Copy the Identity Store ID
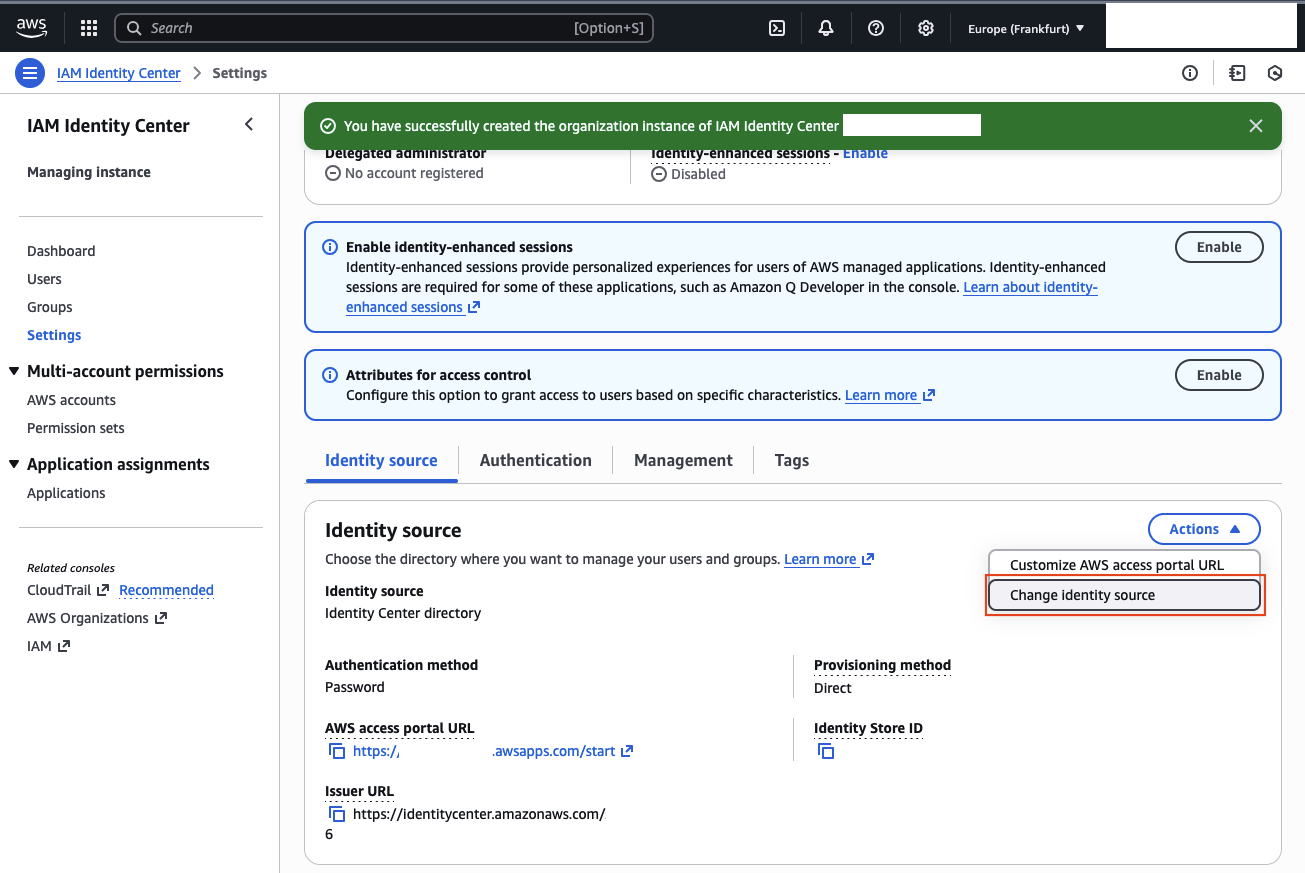 (826, 750)
